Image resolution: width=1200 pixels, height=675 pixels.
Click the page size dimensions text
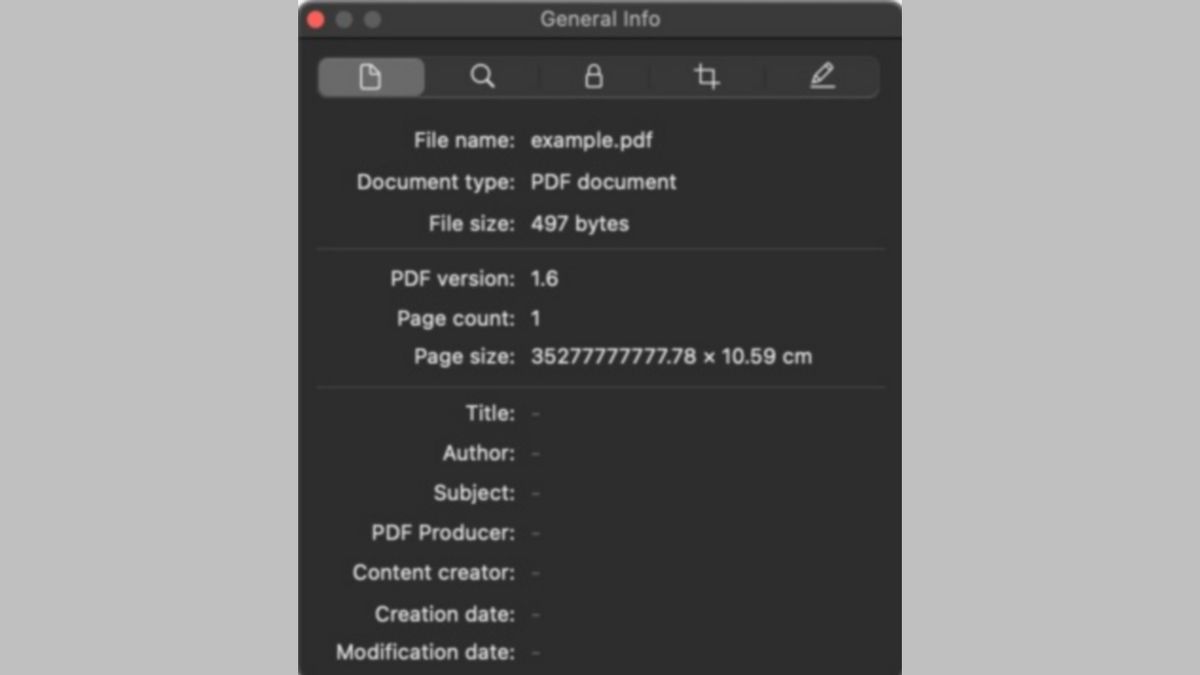coord(672,356)
